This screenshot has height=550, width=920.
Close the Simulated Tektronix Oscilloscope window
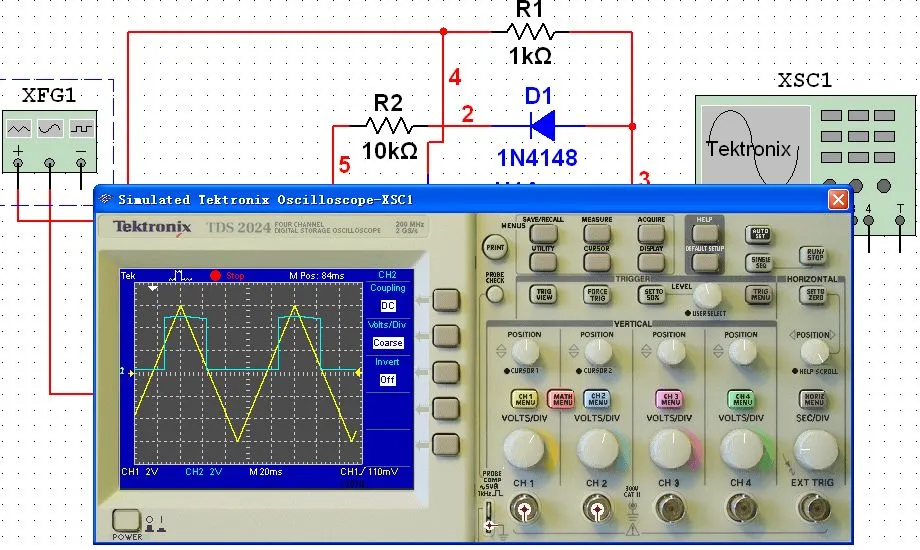[x=838, y=200]
